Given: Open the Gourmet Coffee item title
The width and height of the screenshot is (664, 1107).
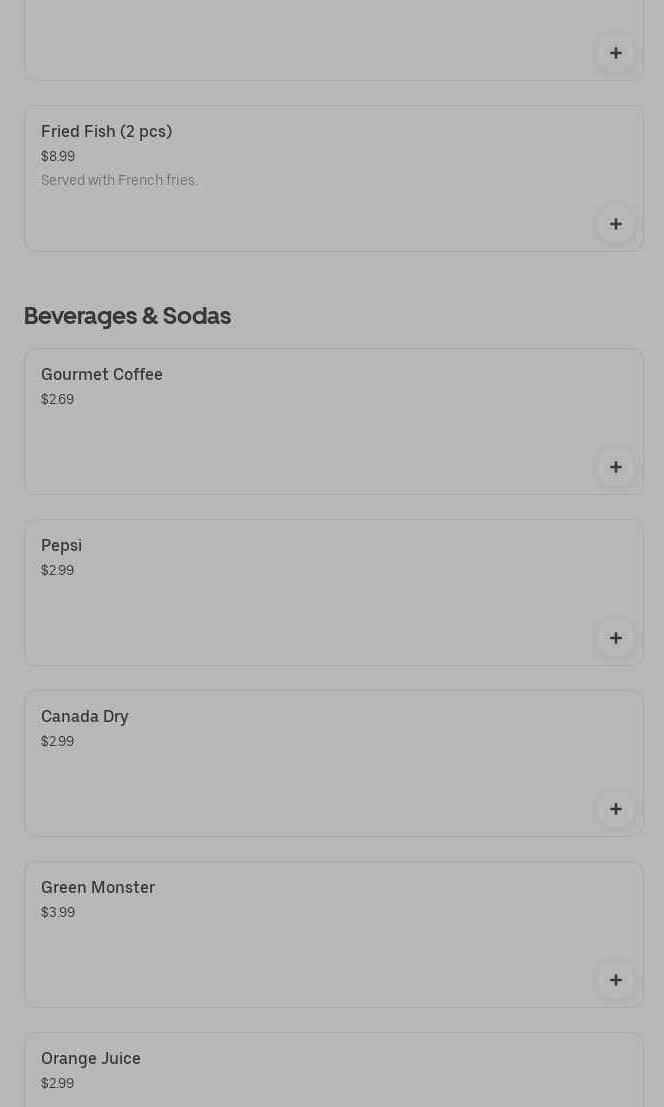Looking at the screenshot, I should pyautogui.click(x=102, y=375).
